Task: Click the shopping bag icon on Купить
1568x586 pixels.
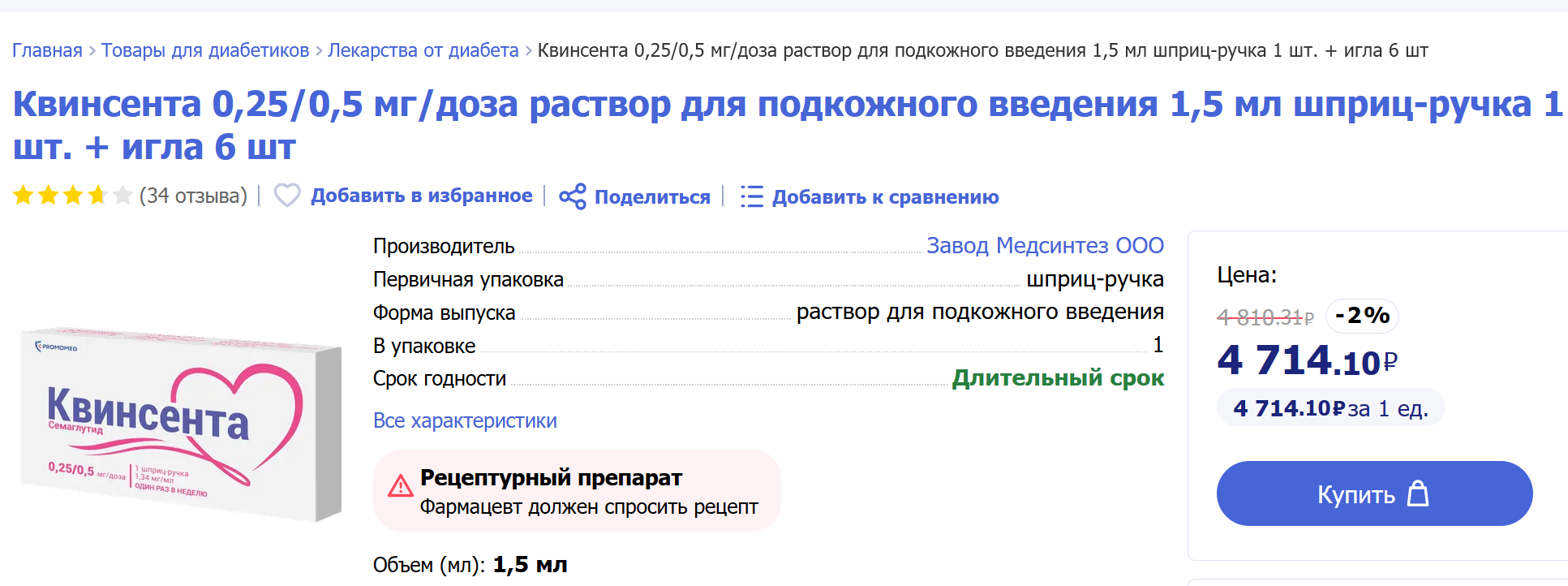Action: click(1418, 493)
